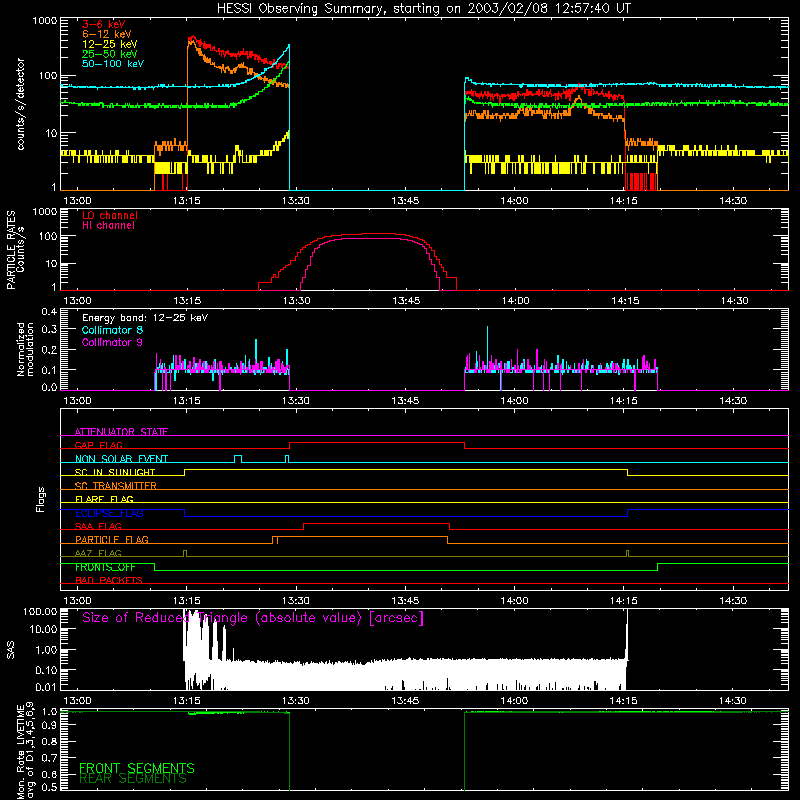Click the SC_TRANSMITTER flag label

pos(116,486)
